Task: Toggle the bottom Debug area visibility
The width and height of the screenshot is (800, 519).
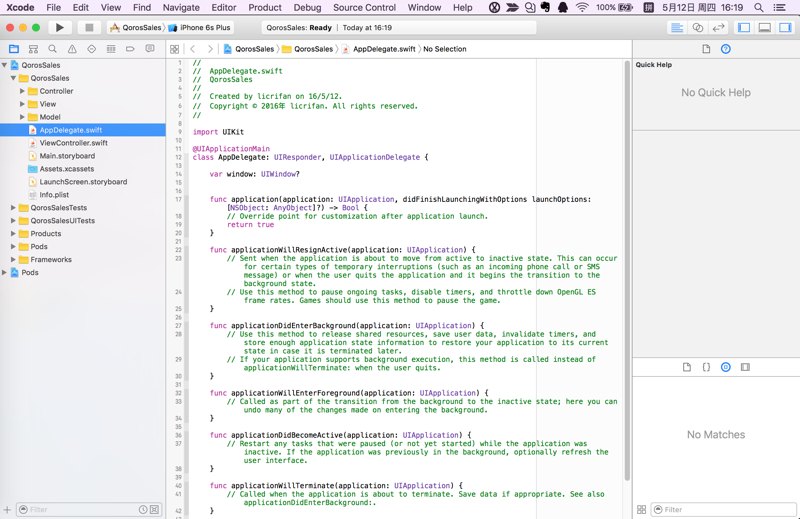Action: (x=765, y=28)
